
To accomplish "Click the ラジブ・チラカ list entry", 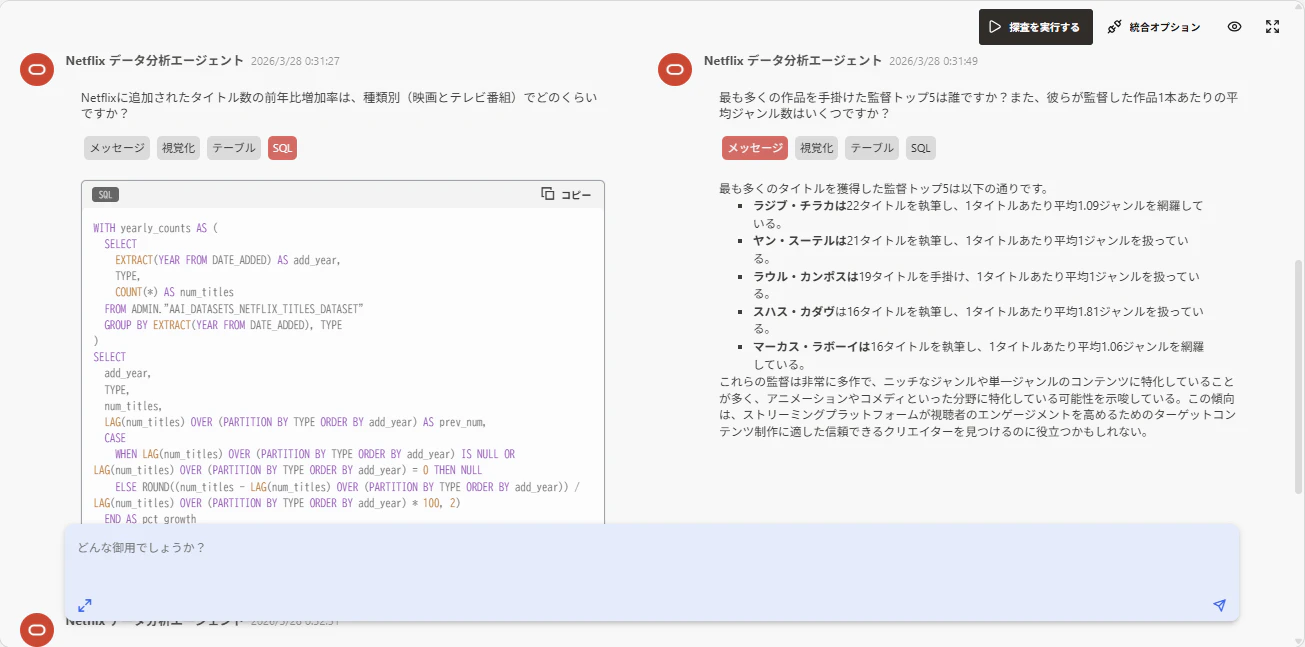I will point(978,214).
